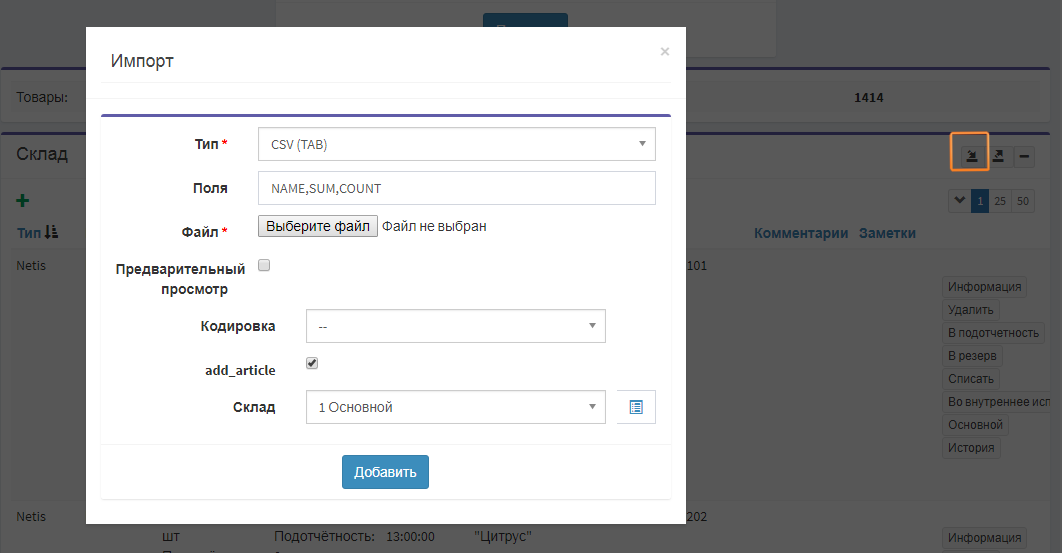Expand the Кодировка dropdown
This screenshot has height=553, width=1062.
(x=455, y=326)
